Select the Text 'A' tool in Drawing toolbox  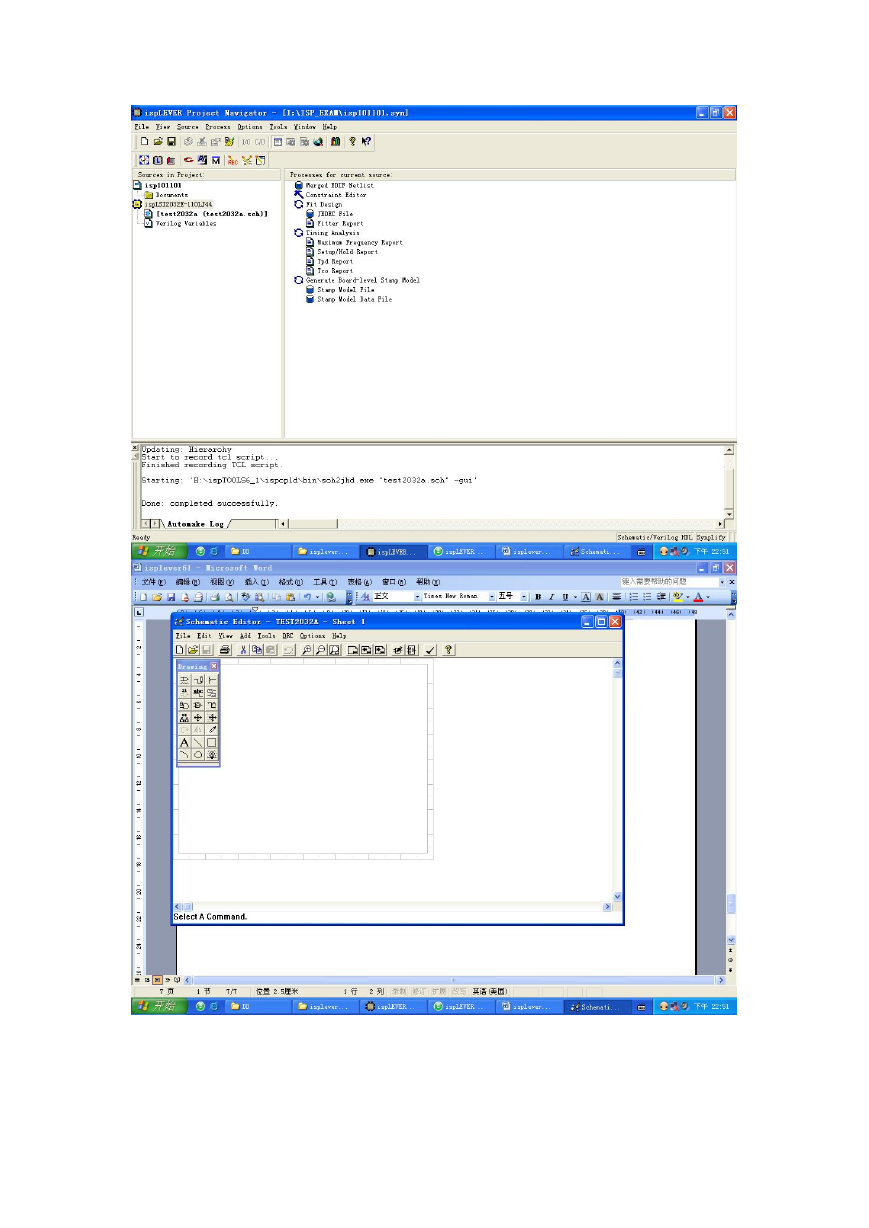184,743
